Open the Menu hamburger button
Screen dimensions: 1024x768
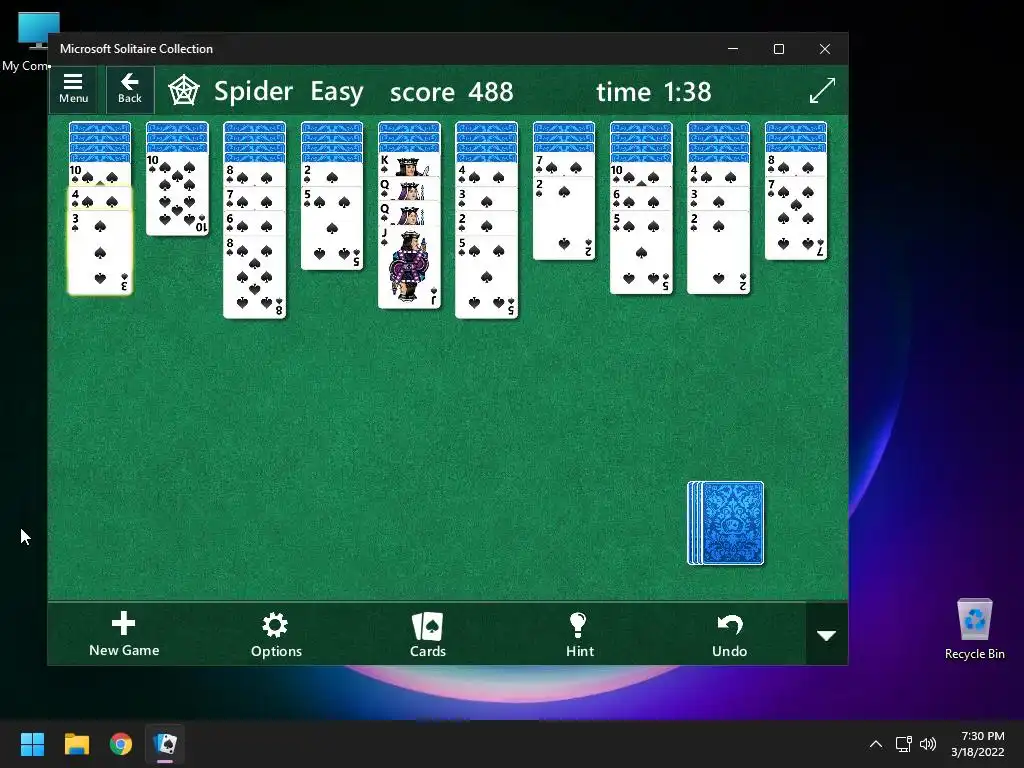click(73, 89)
